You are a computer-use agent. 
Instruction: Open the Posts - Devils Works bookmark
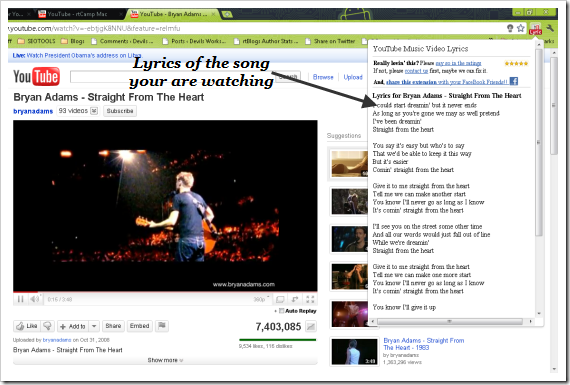coord(194,41)
